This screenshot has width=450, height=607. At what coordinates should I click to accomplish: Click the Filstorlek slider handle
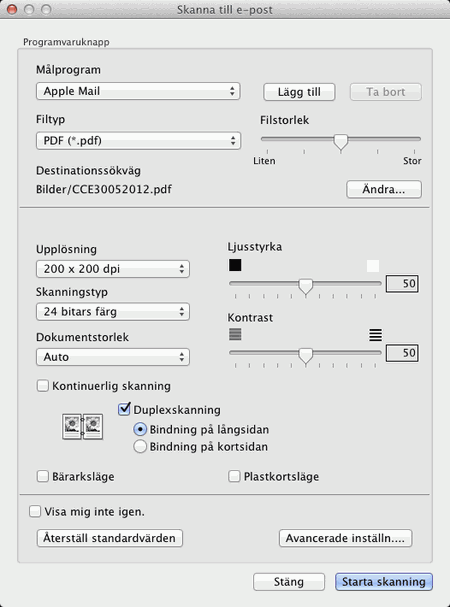[x=341, y=142]
